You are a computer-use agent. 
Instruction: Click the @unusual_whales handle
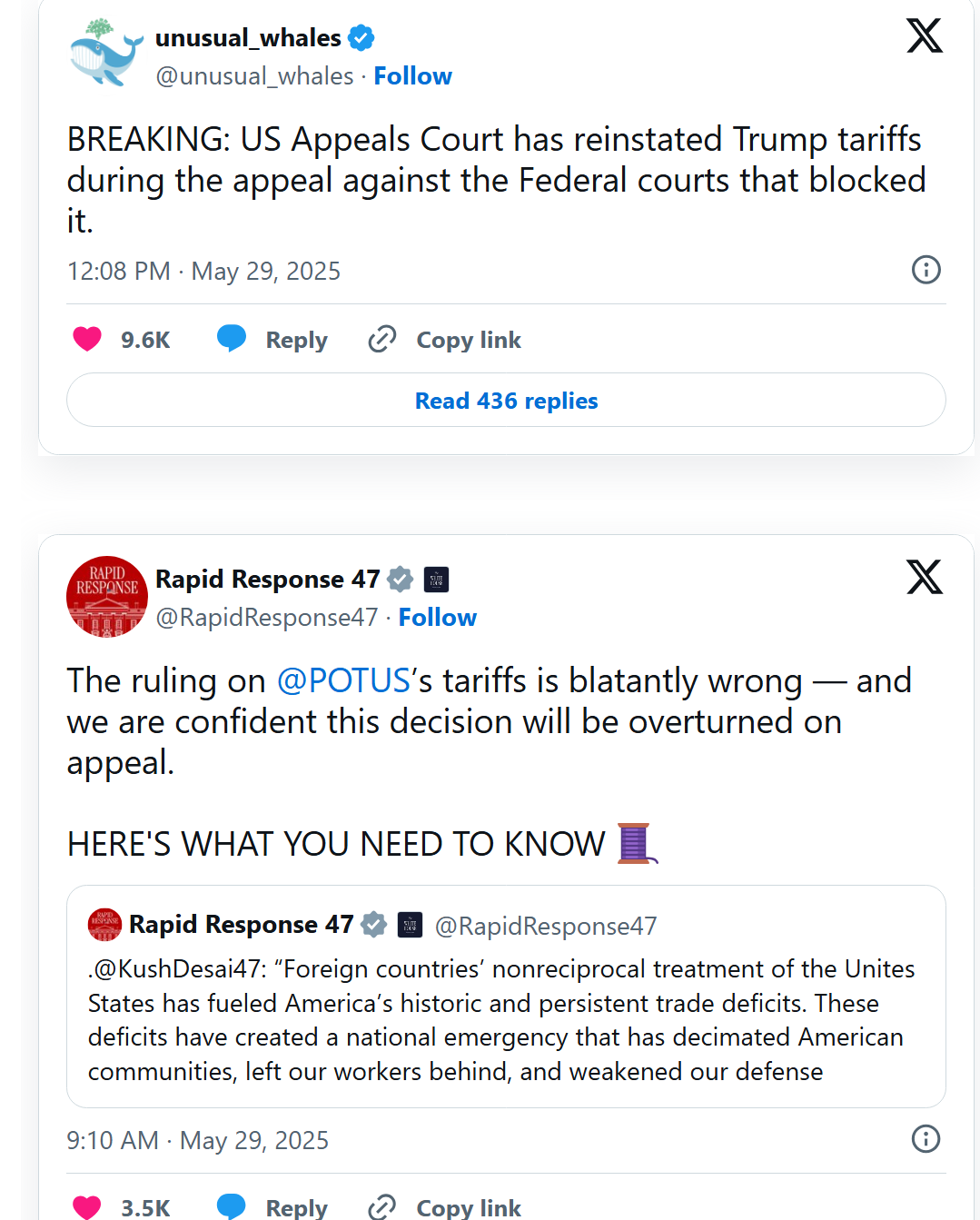[x=254, y=76]
